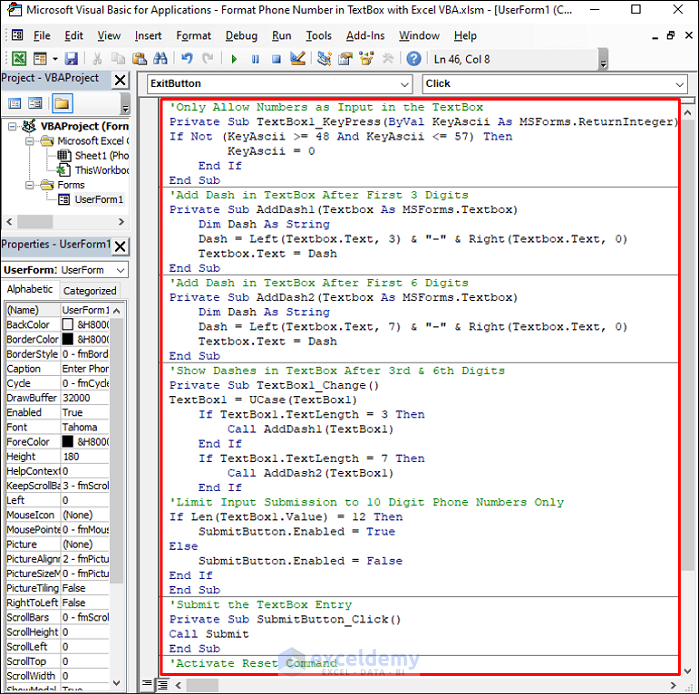
Task: Open the ExitButton object dropdown
Action: (402, 84)
